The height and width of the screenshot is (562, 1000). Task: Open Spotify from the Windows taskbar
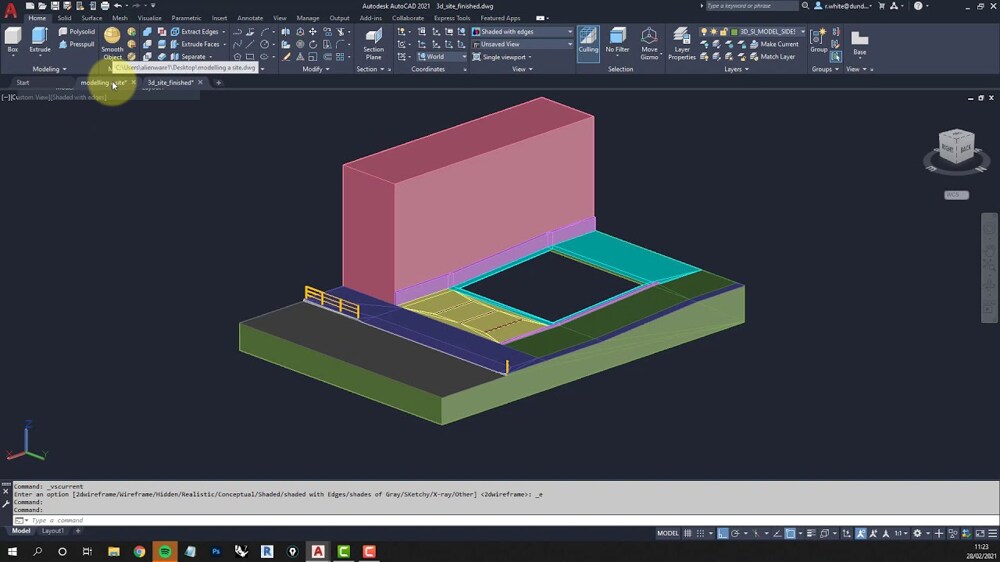(165, 551)
